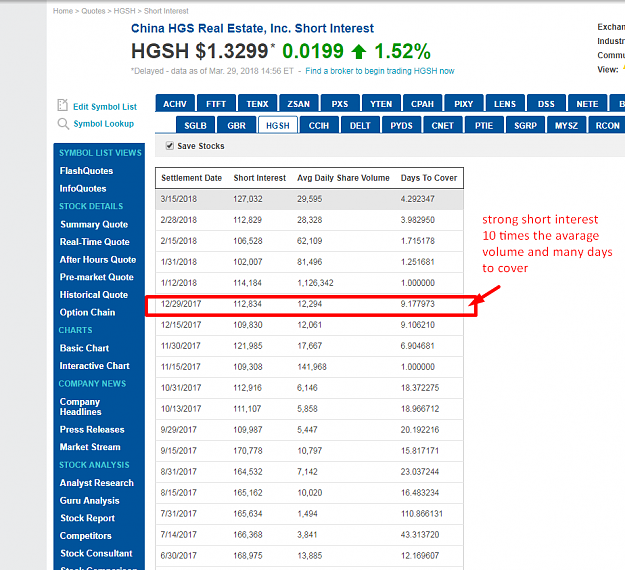
Task: Switch to the RCON symbol tab
Action: (608, 125)
